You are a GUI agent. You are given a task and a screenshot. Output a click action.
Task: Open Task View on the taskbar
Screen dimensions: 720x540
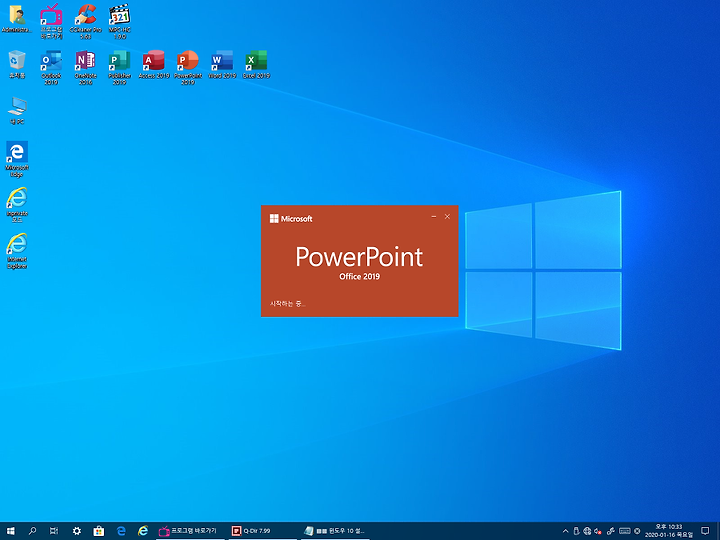(54, 531)
